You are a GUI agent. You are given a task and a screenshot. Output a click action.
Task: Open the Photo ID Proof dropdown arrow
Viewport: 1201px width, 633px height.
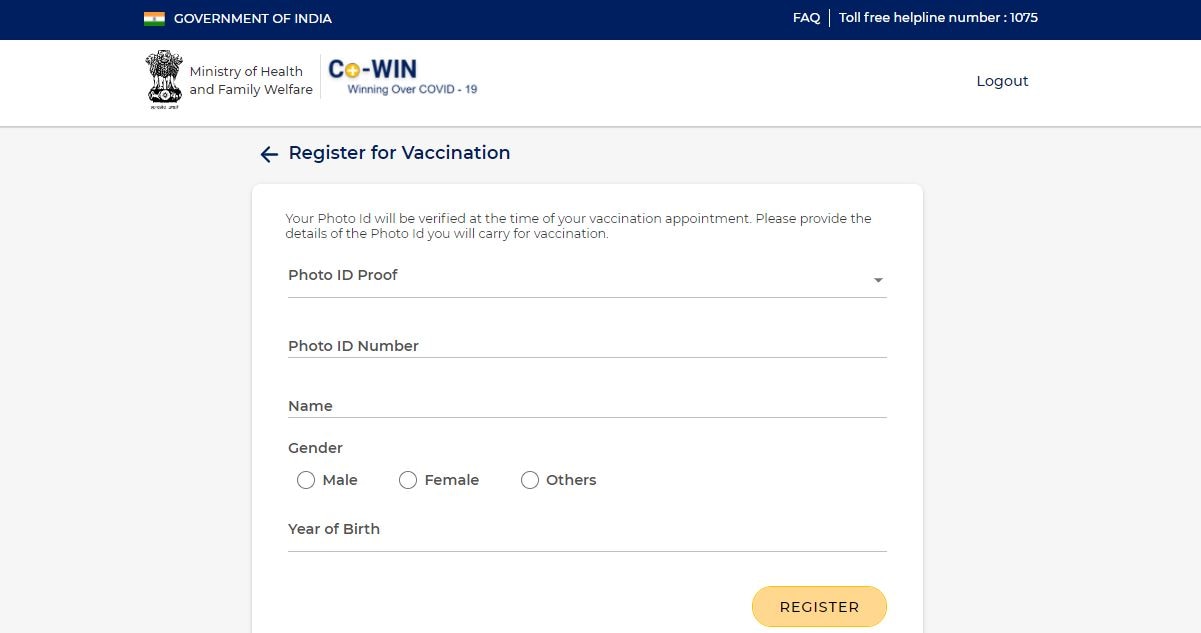pyautogui.click(x=878, y=281)
